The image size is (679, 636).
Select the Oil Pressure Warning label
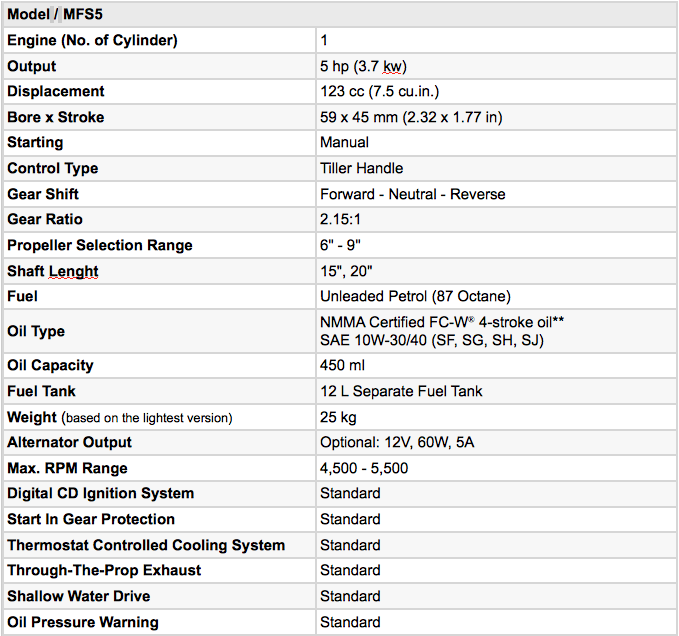tap(83, 622)
